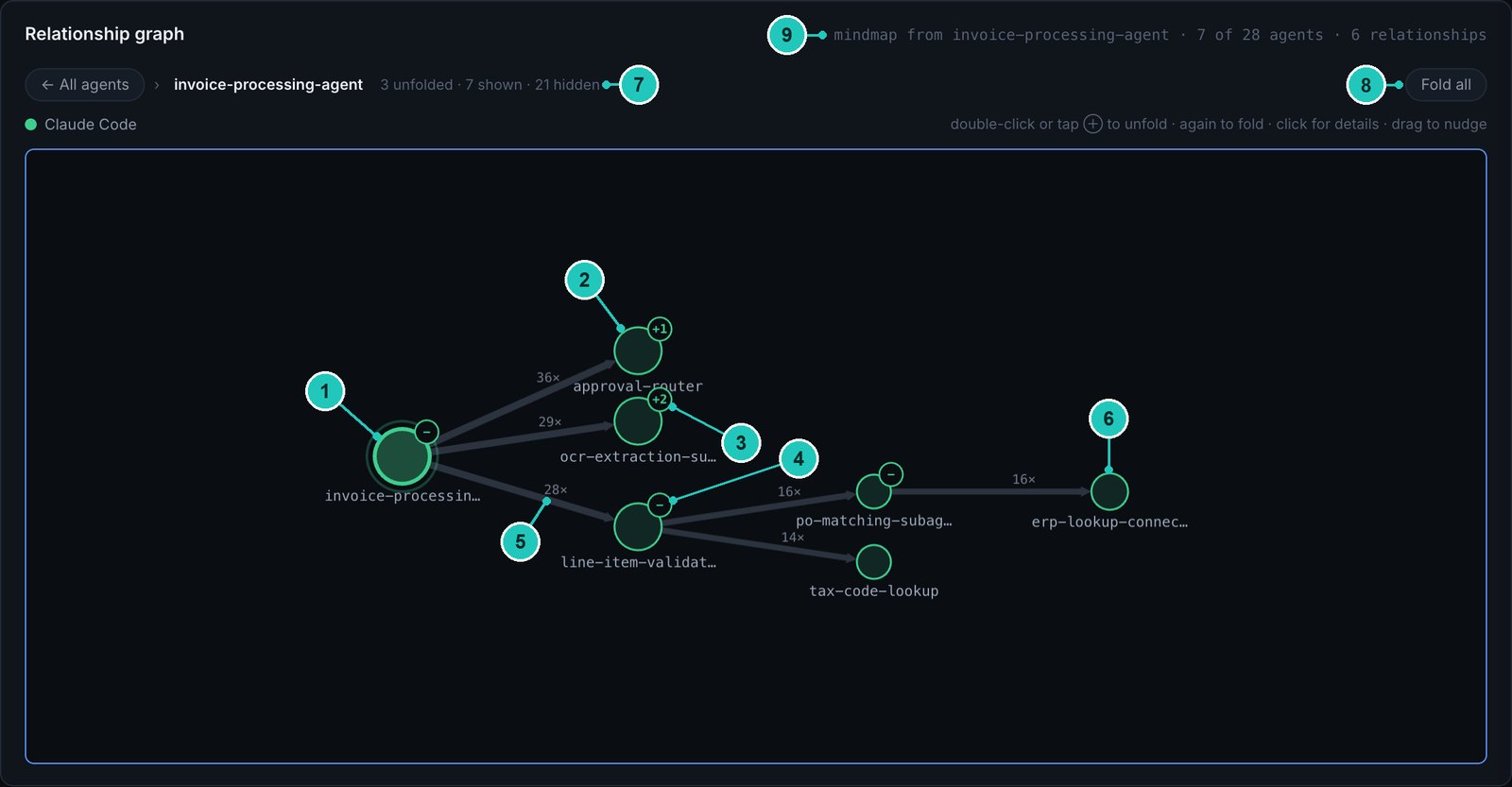Viewport: 1512px width, 787px height.
Task: Click the erp-lookup-connec… label text
Action: click(x=1109, y=522)
